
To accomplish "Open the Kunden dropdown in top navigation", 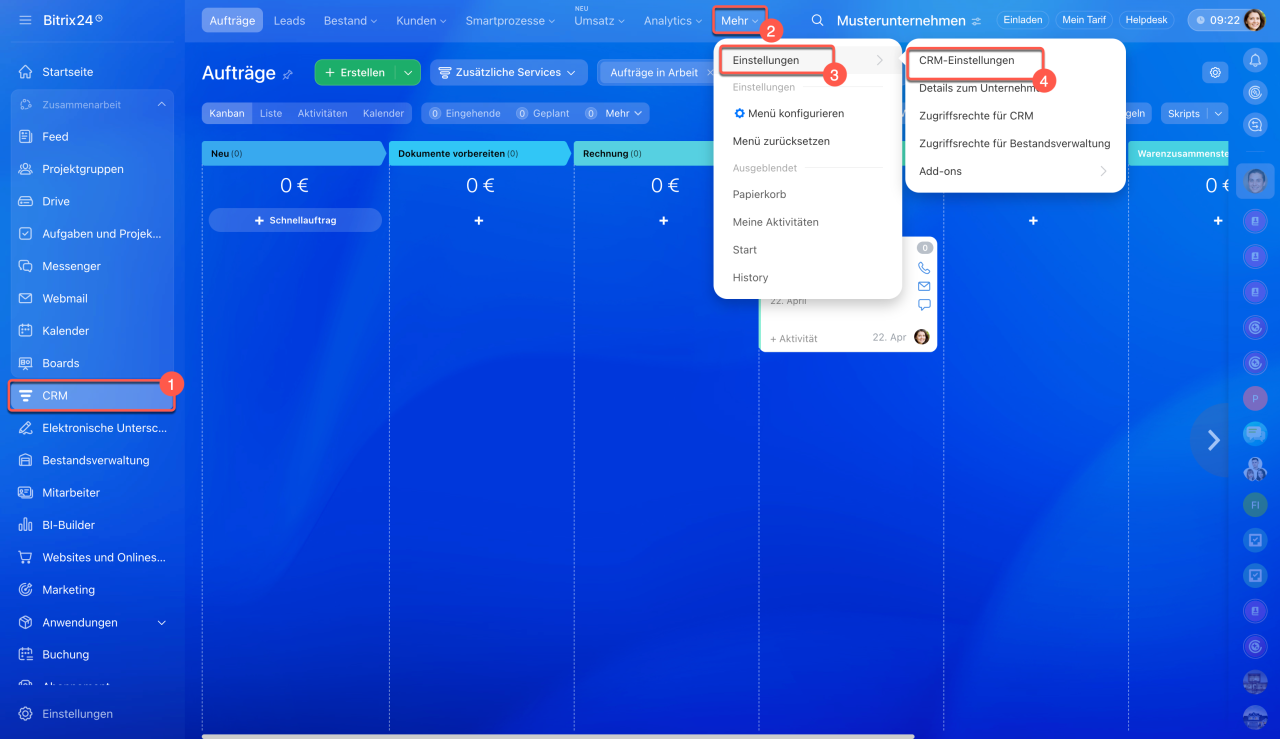I will [421, 20].
